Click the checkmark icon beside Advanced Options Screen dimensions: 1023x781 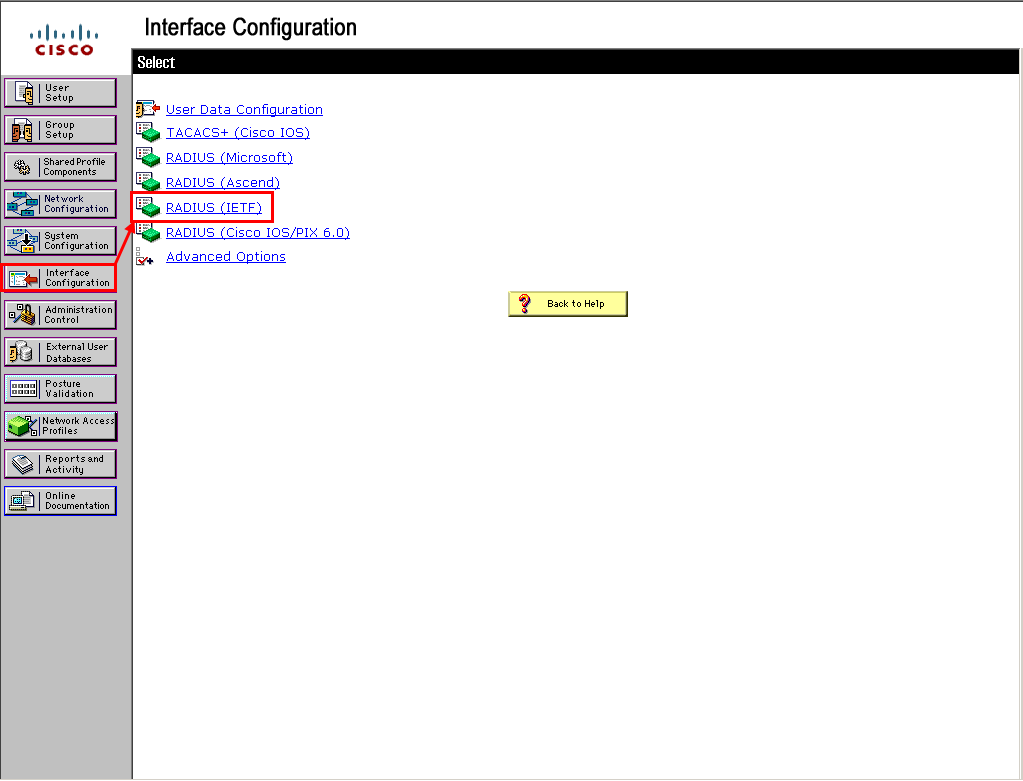coord(144,257)
